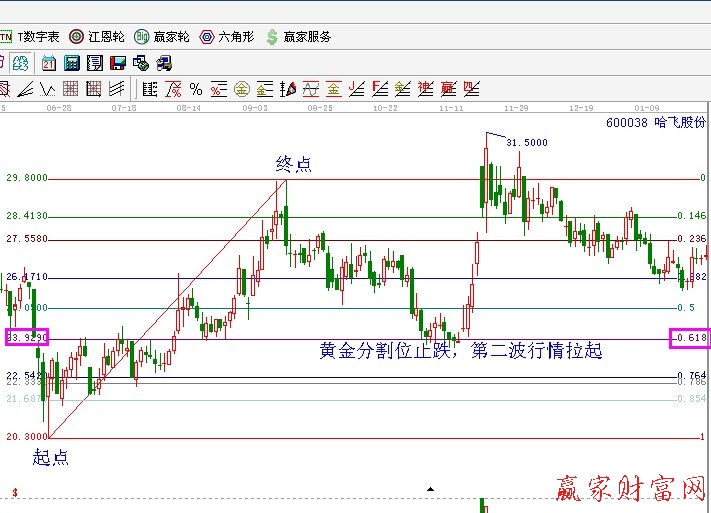
Task: Click the 终点 end point label
Action: pyautogui.click(x=294, y=164)
